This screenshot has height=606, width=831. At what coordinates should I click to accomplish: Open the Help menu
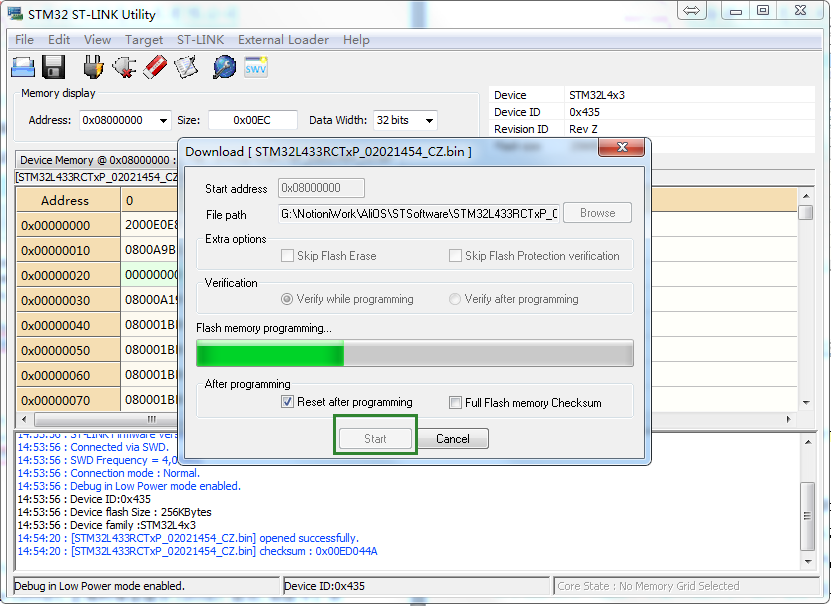click(356, 40)
